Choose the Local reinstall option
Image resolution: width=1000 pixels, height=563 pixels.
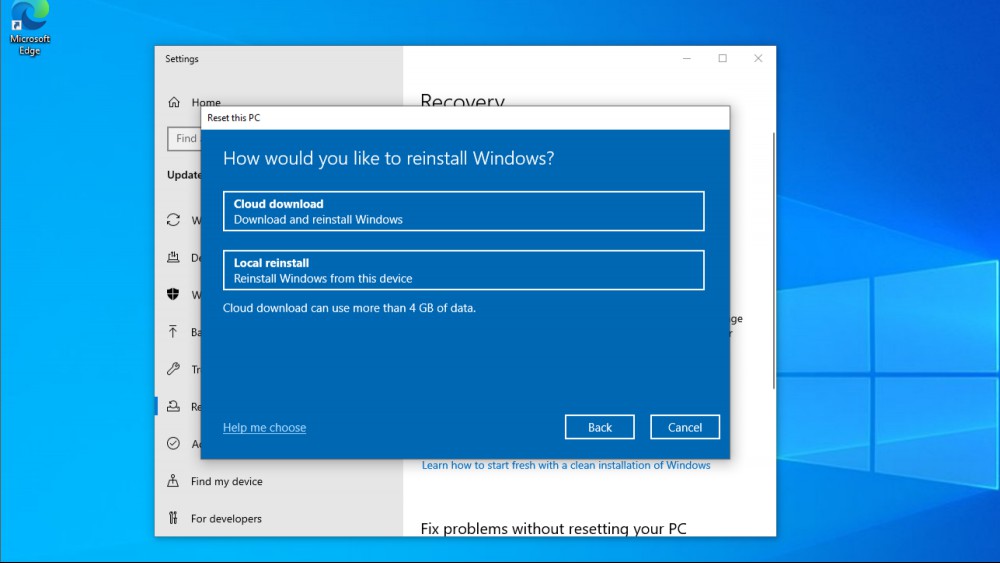(464, 270)
